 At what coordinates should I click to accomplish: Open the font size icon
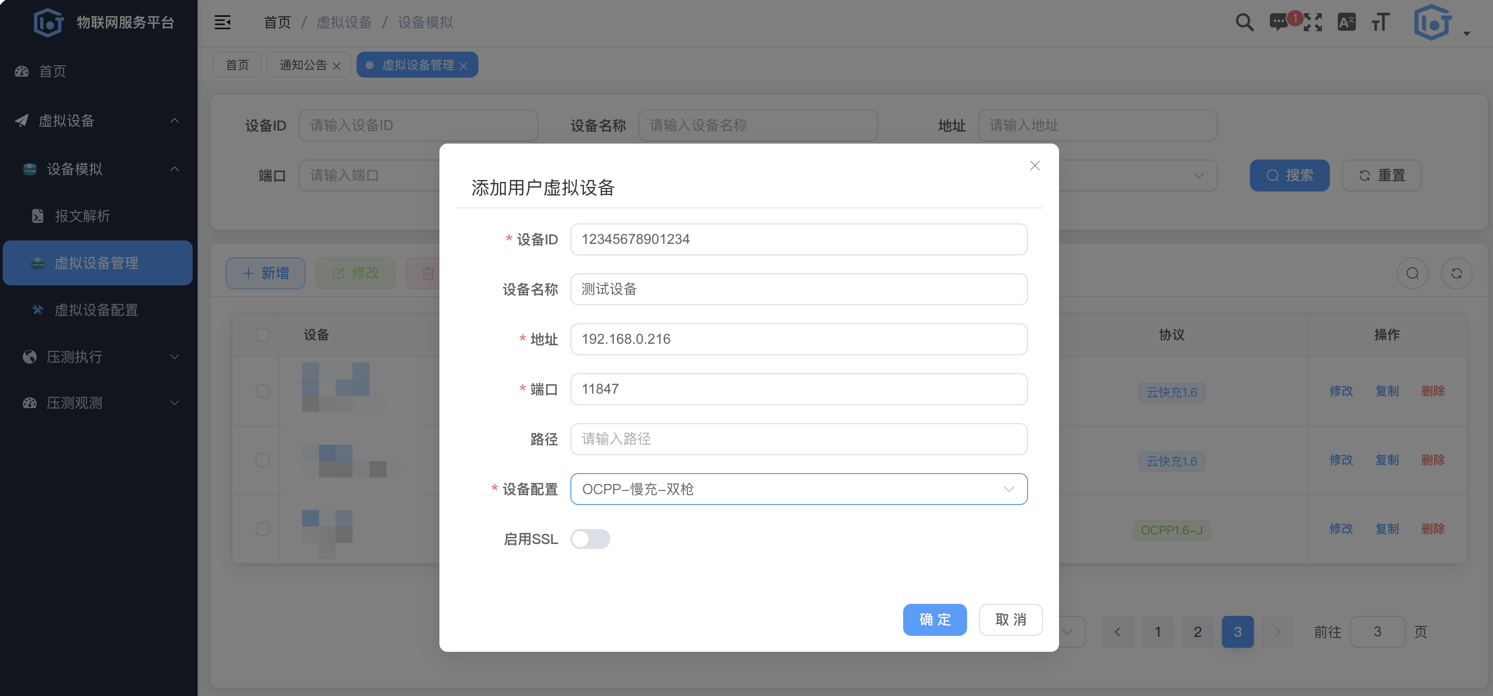pyautogui.click(x=1381, y=22)
